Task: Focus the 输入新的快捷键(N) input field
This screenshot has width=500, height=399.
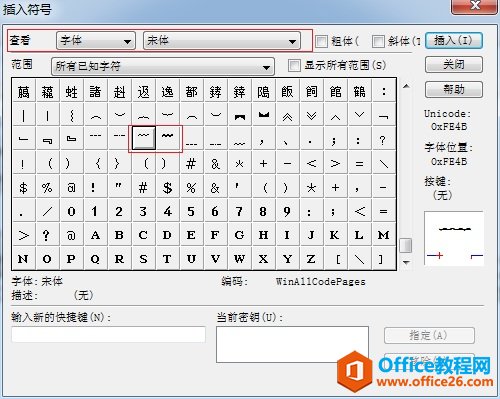Action: coord(108,334)
